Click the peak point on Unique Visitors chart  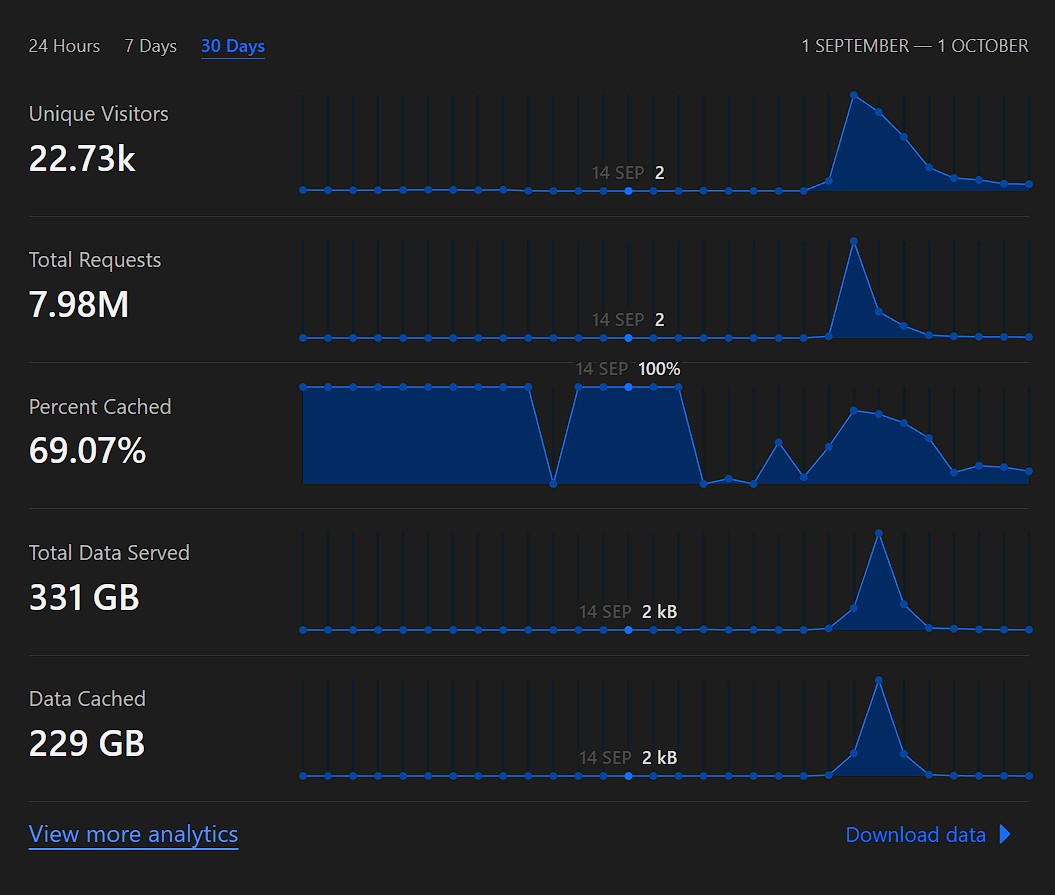(854, 96)
